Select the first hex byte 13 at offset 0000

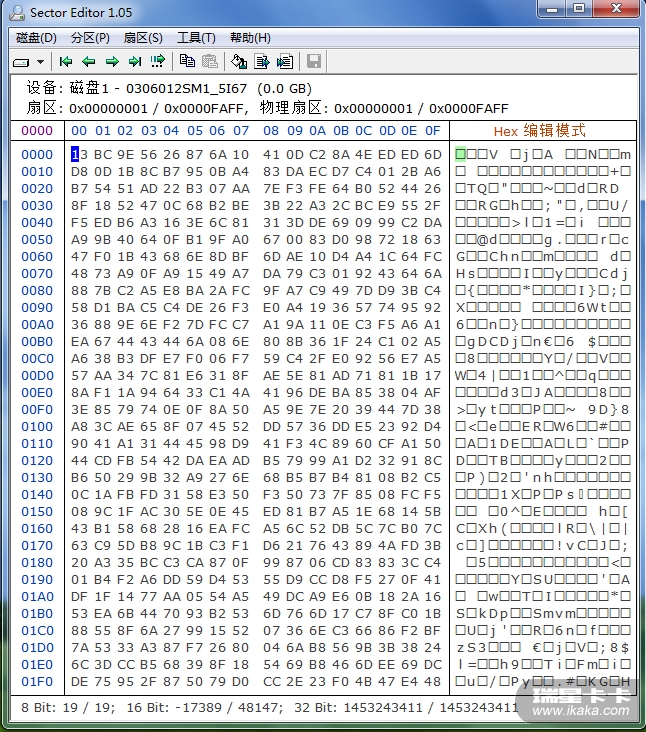79,155
